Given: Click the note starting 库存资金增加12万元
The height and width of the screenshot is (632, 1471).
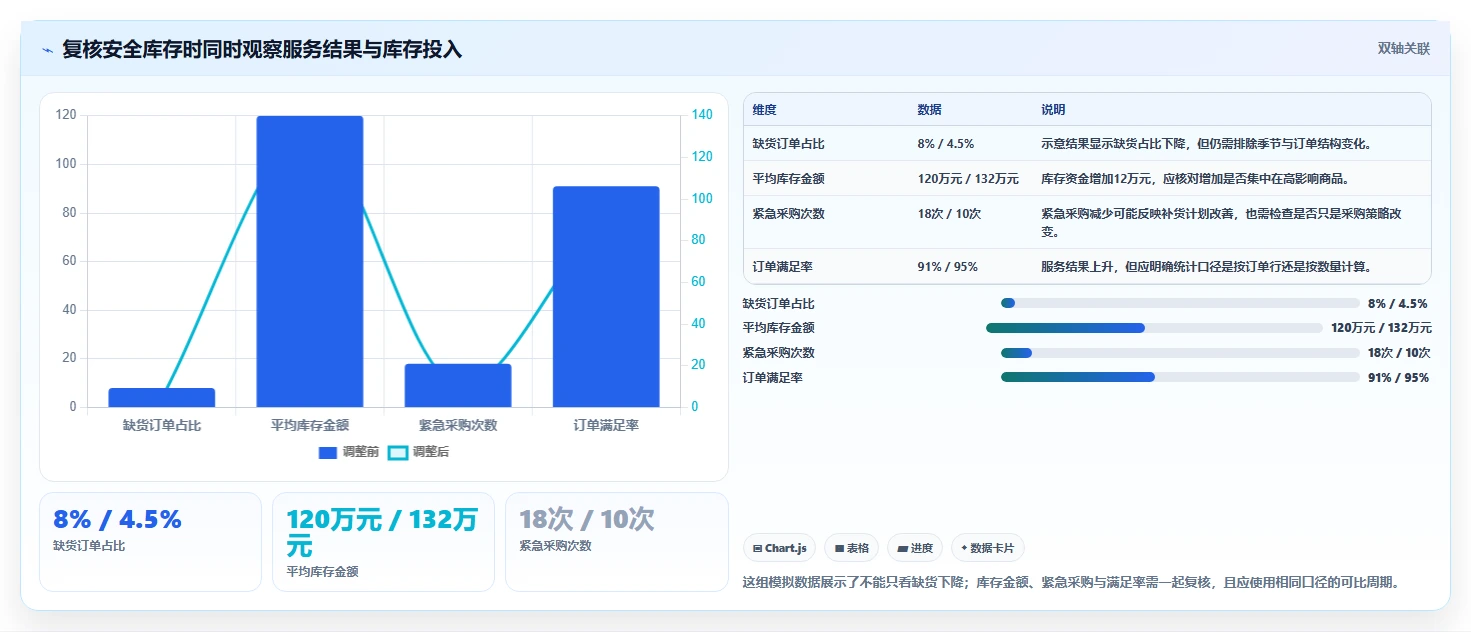Looking at the screenshot, I should coord(1196,179).
